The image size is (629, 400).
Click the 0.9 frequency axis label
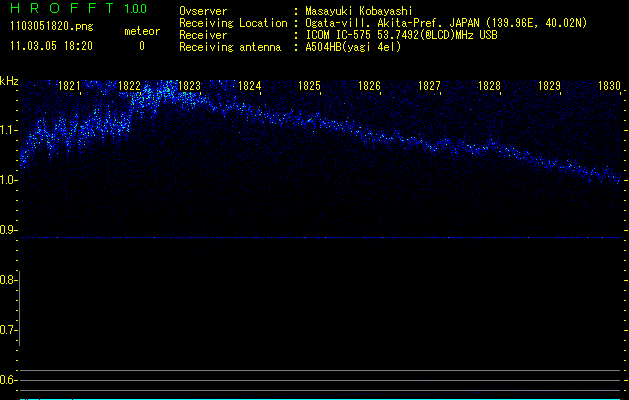[9, 230]
